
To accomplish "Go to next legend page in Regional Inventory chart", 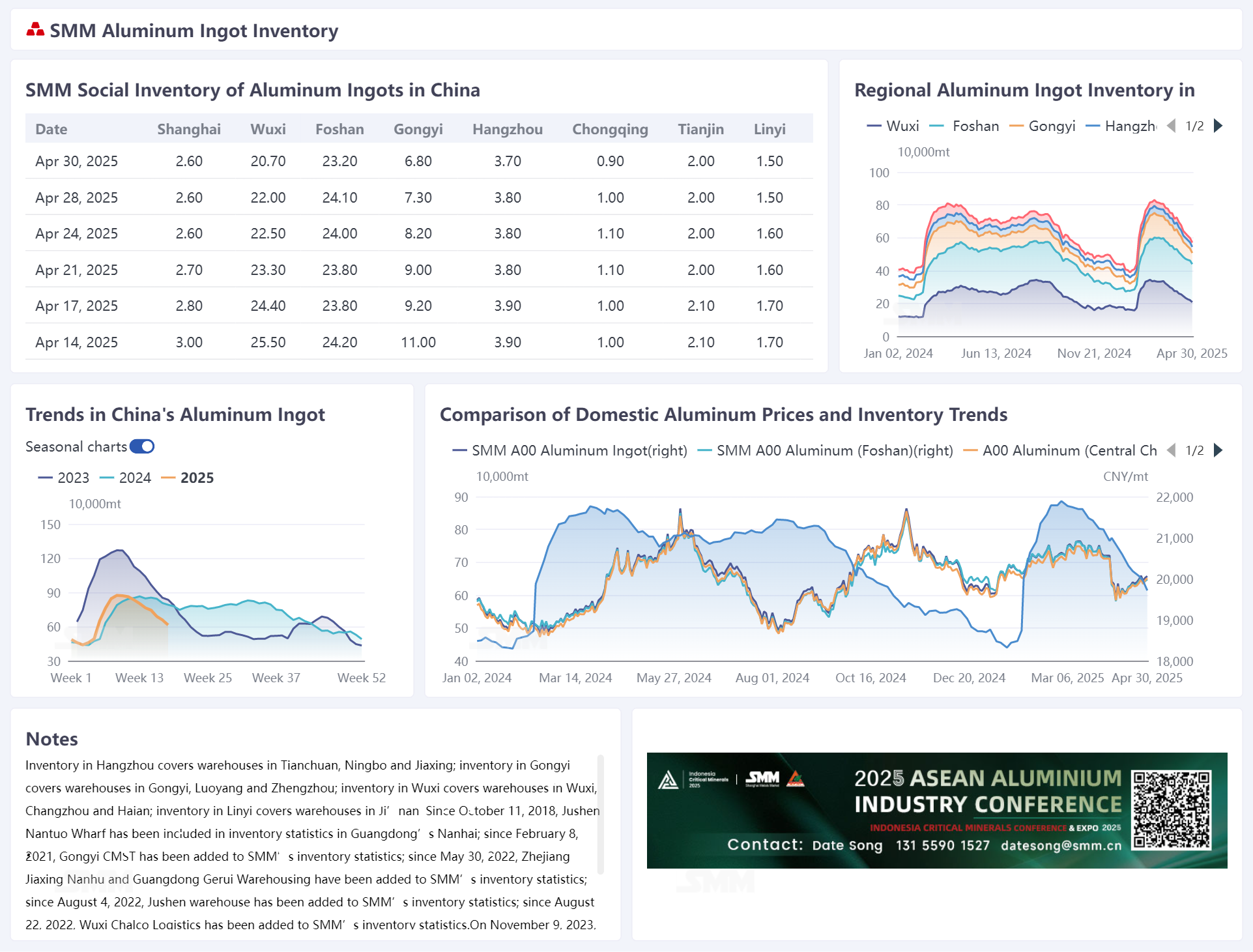I will pyautogui.click(x=1218, y=126).
